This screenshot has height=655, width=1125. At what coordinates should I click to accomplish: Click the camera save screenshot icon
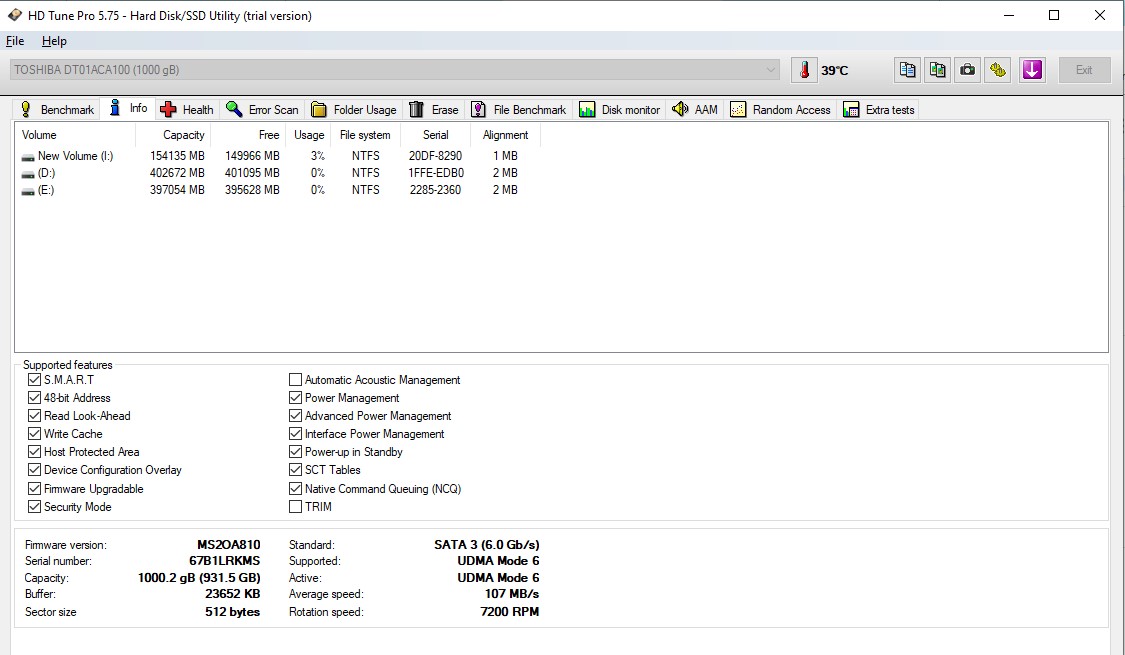(x=967, y=70)
